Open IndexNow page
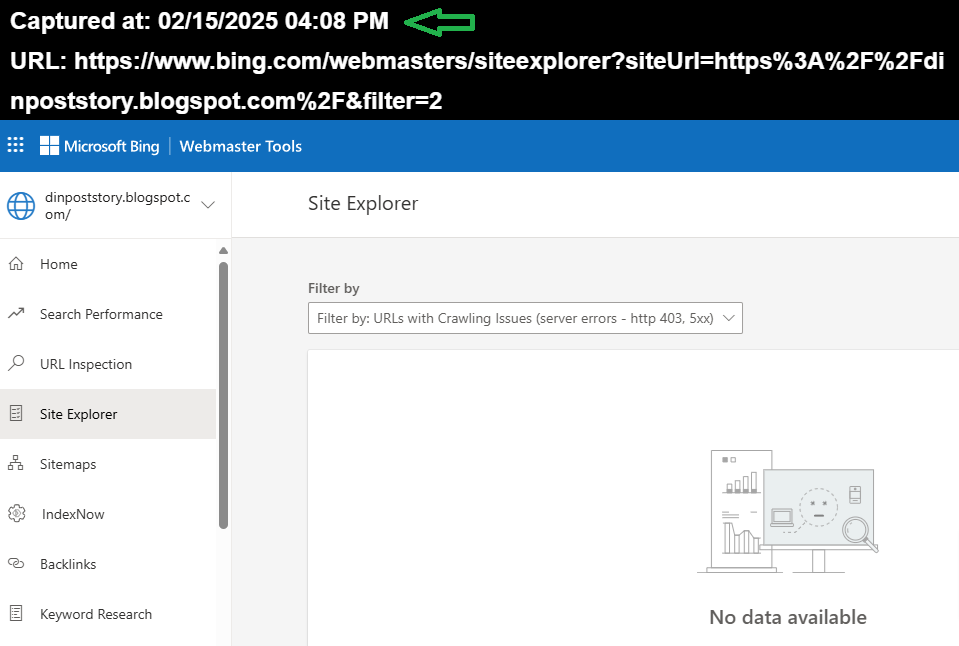Screen dimensions: 959x646 point(73,514)
